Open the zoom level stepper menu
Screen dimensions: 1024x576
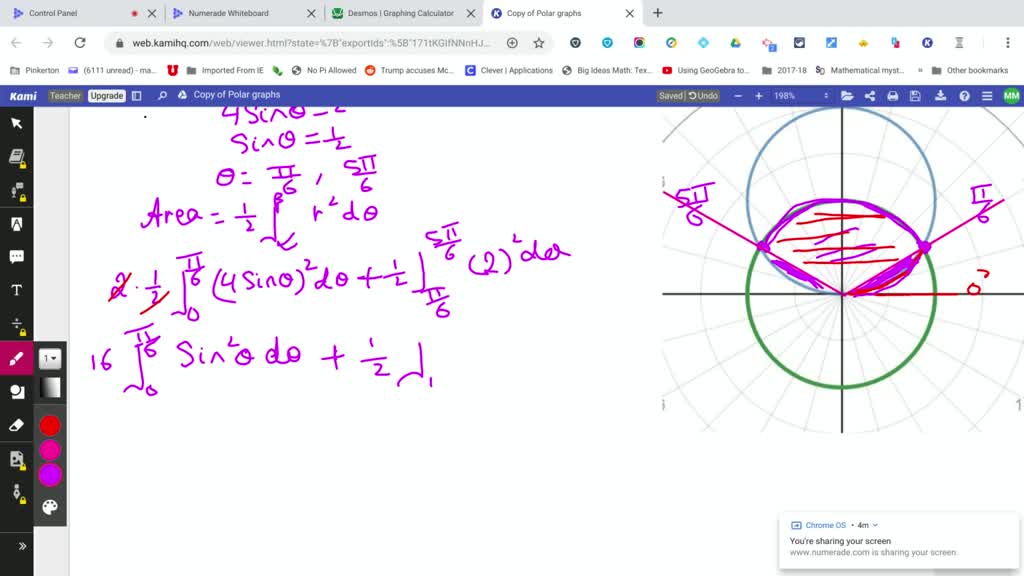824,95
